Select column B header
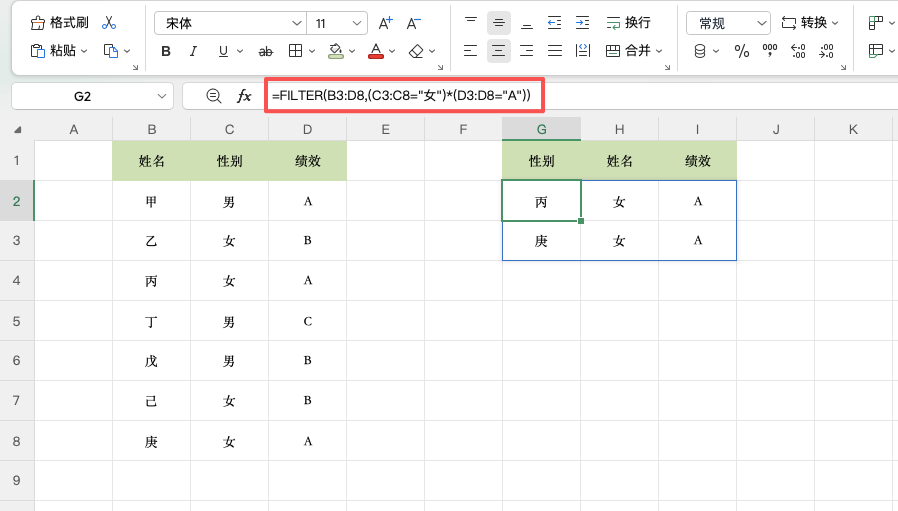This screenshot has width=898, height=511. point(152,129)
